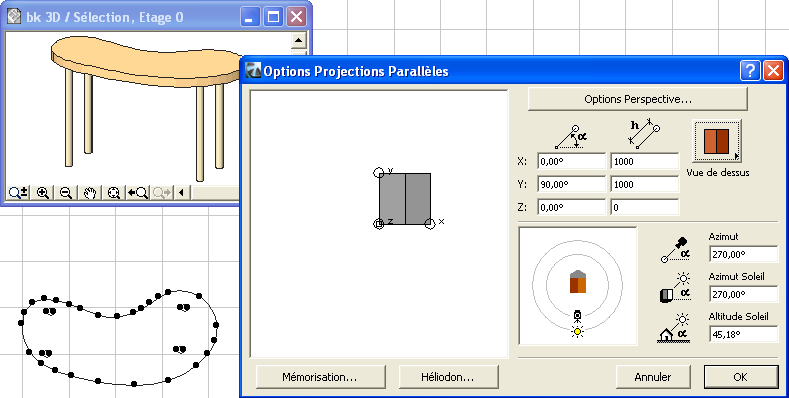The height and width of the screenshot is (398, 789).
Task: Click the Mémorisation button
Action: coord(320,377)
